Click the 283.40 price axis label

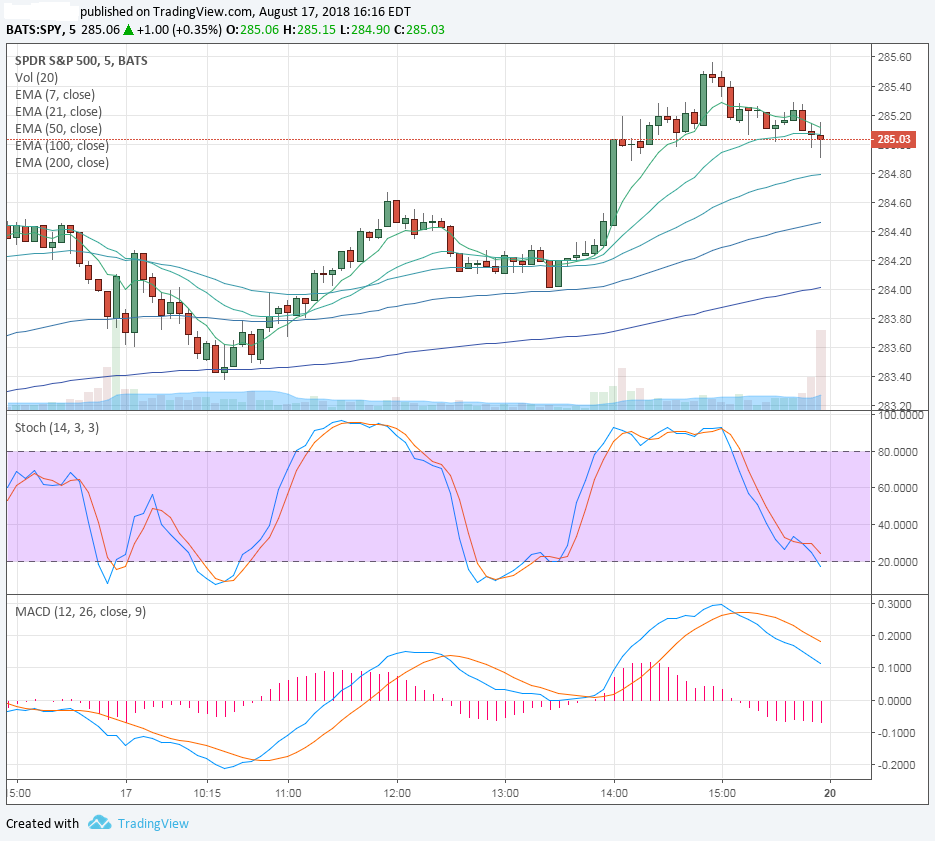coord(894,377)
